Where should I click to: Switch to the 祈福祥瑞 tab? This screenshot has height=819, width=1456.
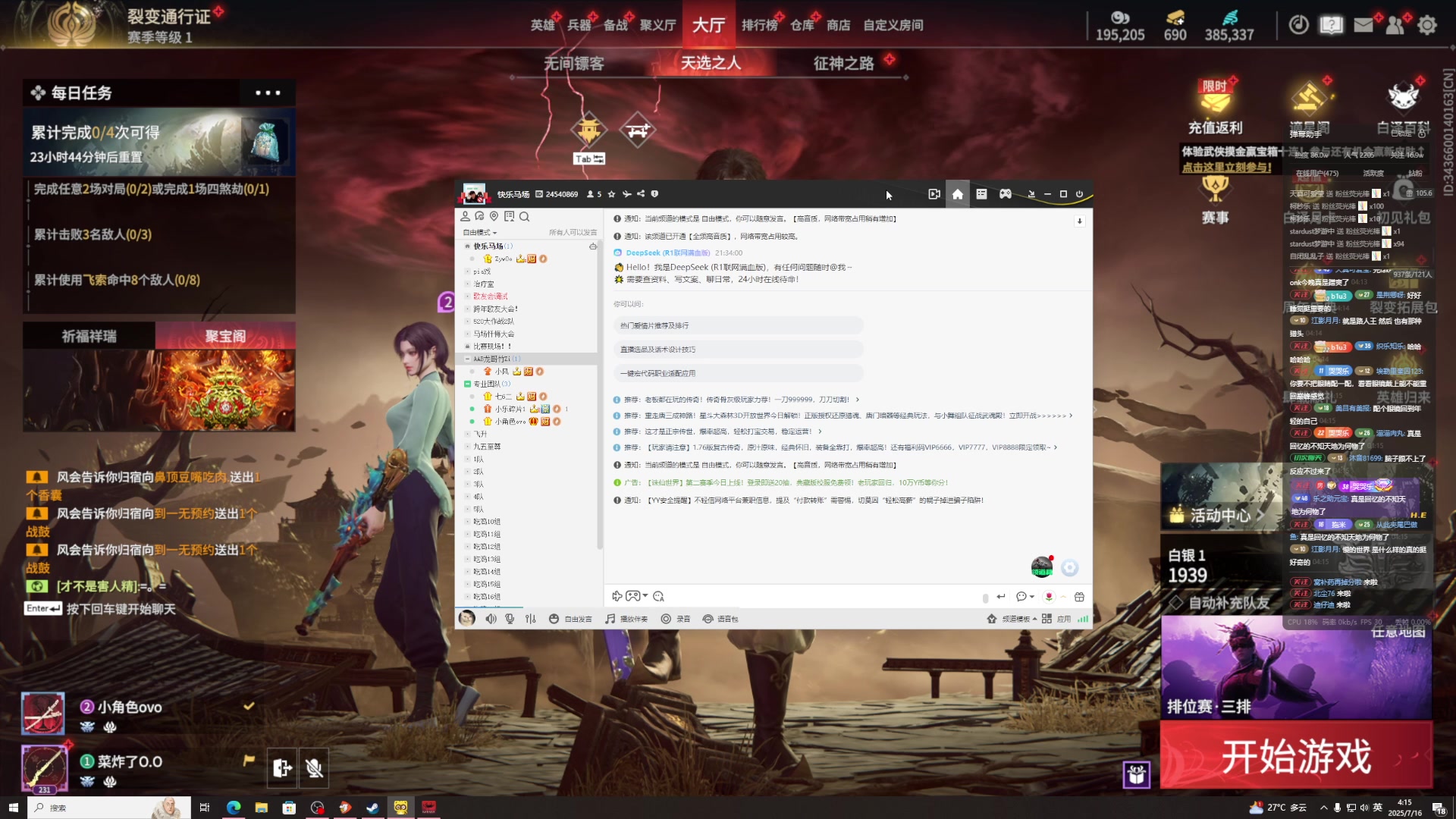(89, 336)
